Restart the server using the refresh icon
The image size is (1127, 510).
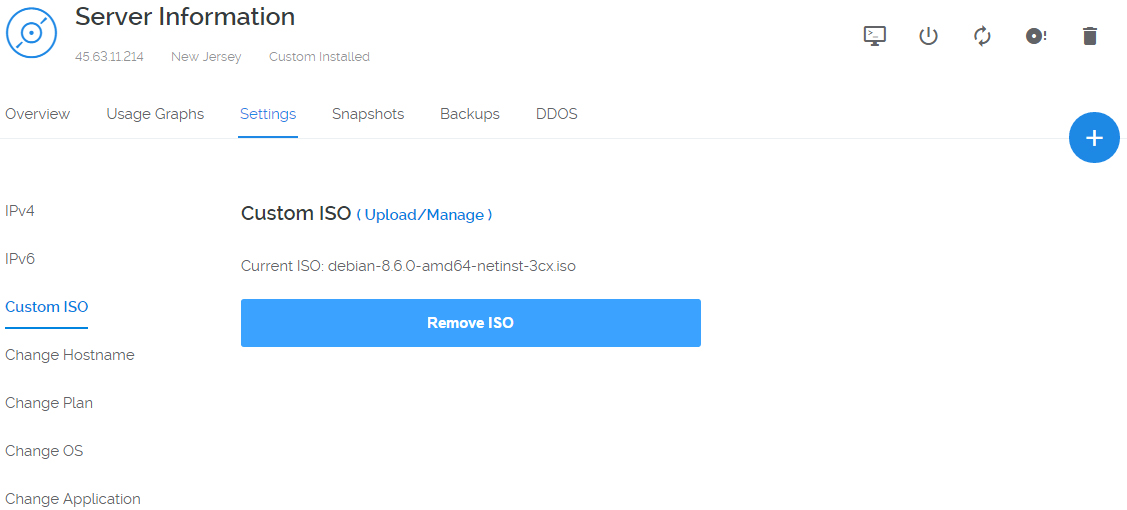[x=982, y=36]
